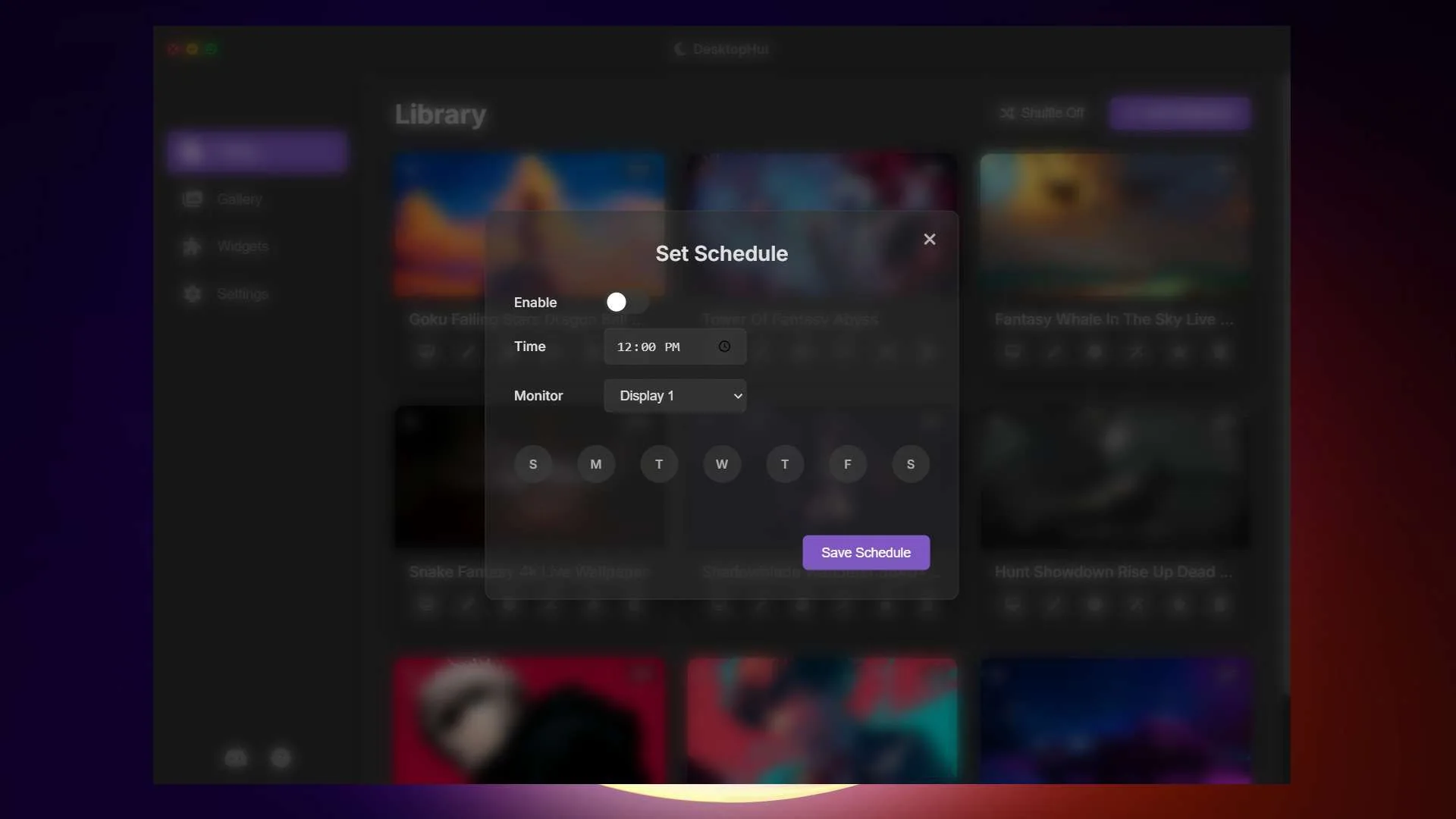
Task: Click the Widgets puzzle icon
Action: [193, 246]
